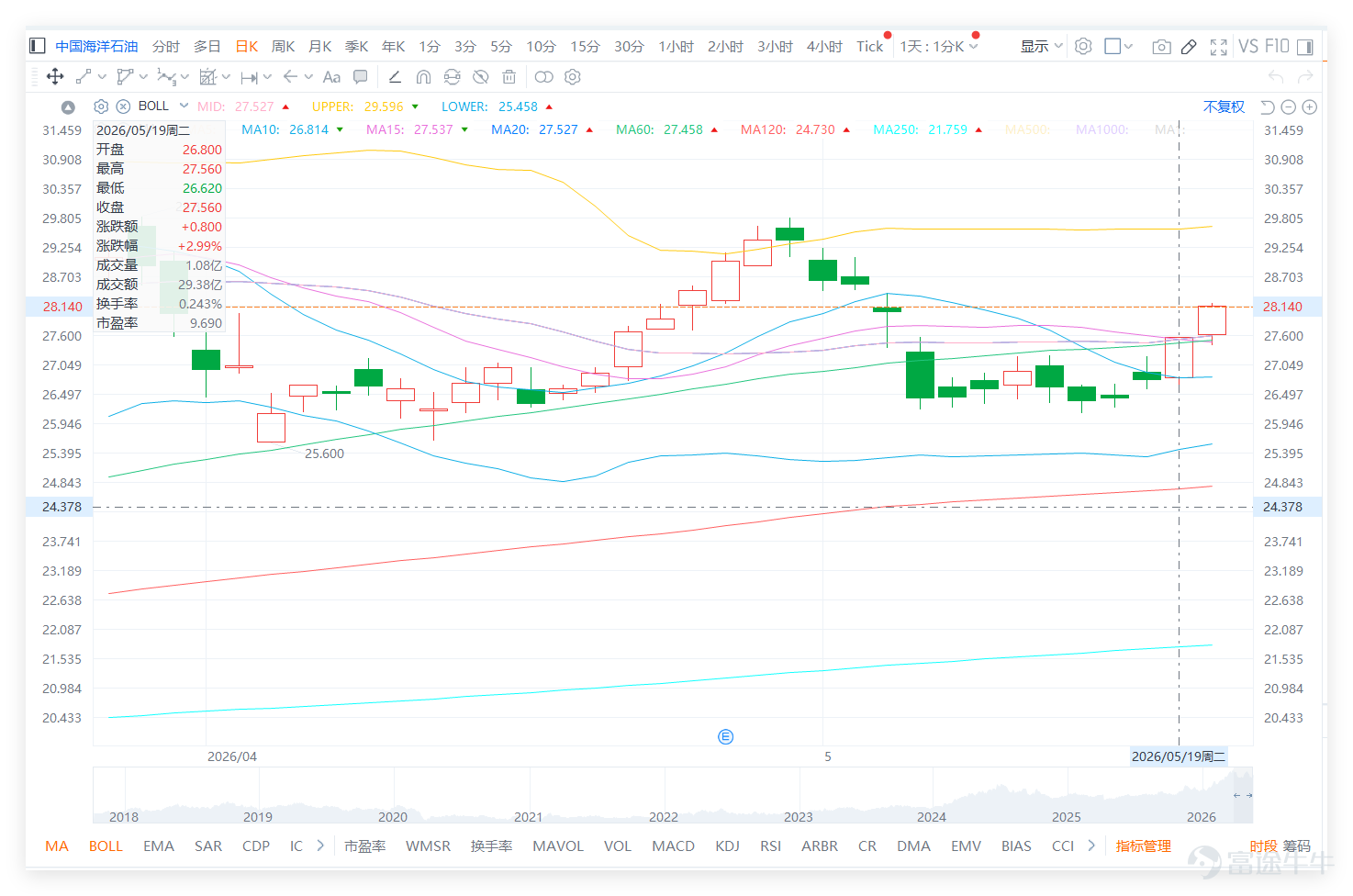Screen dimensions: 1353x896
Task: Click the redo arrow
Action: coord(1305,77)
